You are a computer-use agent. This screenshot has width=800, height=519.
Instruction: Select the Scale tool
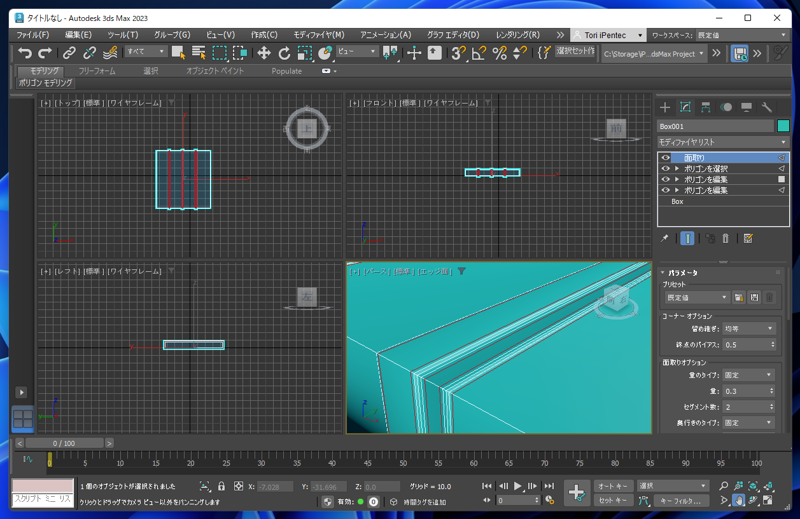tap(305, 53)
